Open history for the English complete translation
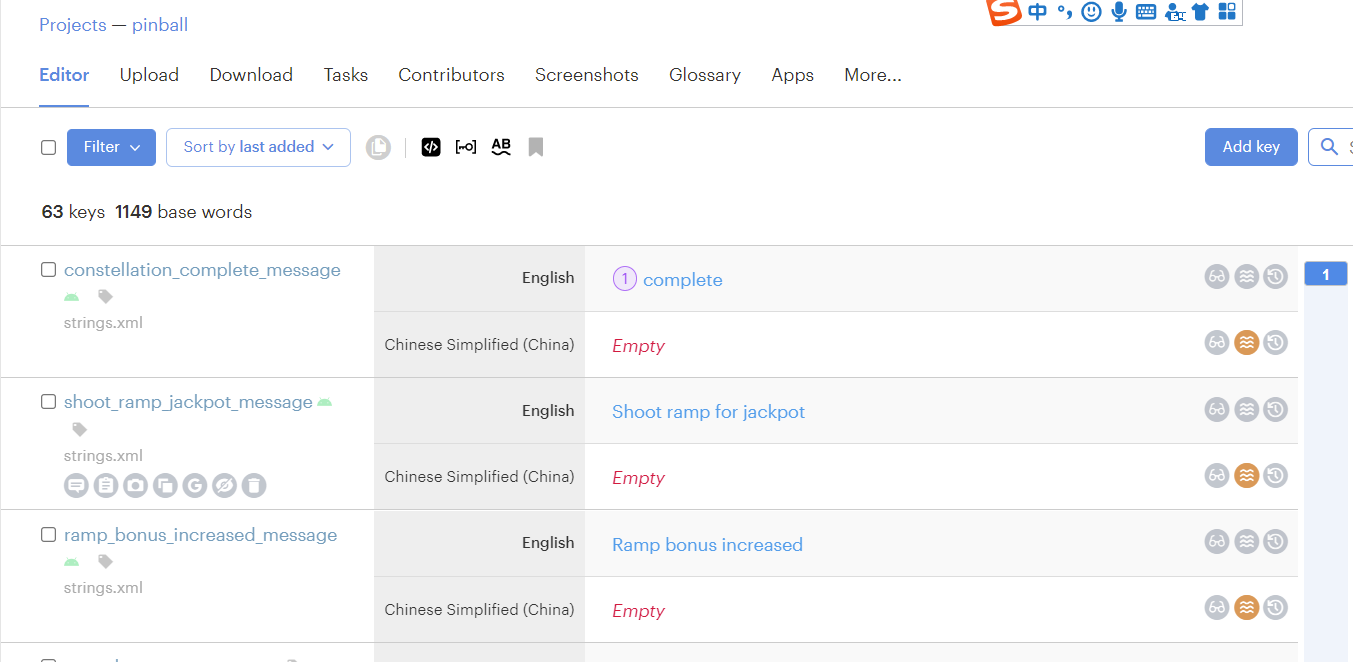Viewport: 1353px width, 662px height. pyautogui.click(x=1275, y=276)
